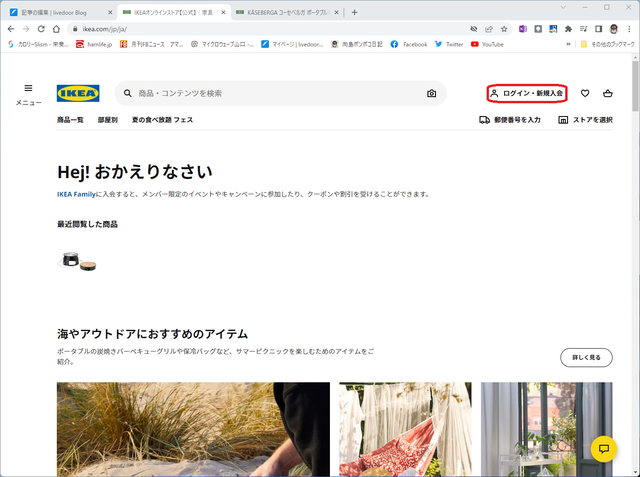Open a new browser tab

coord(354,13)
